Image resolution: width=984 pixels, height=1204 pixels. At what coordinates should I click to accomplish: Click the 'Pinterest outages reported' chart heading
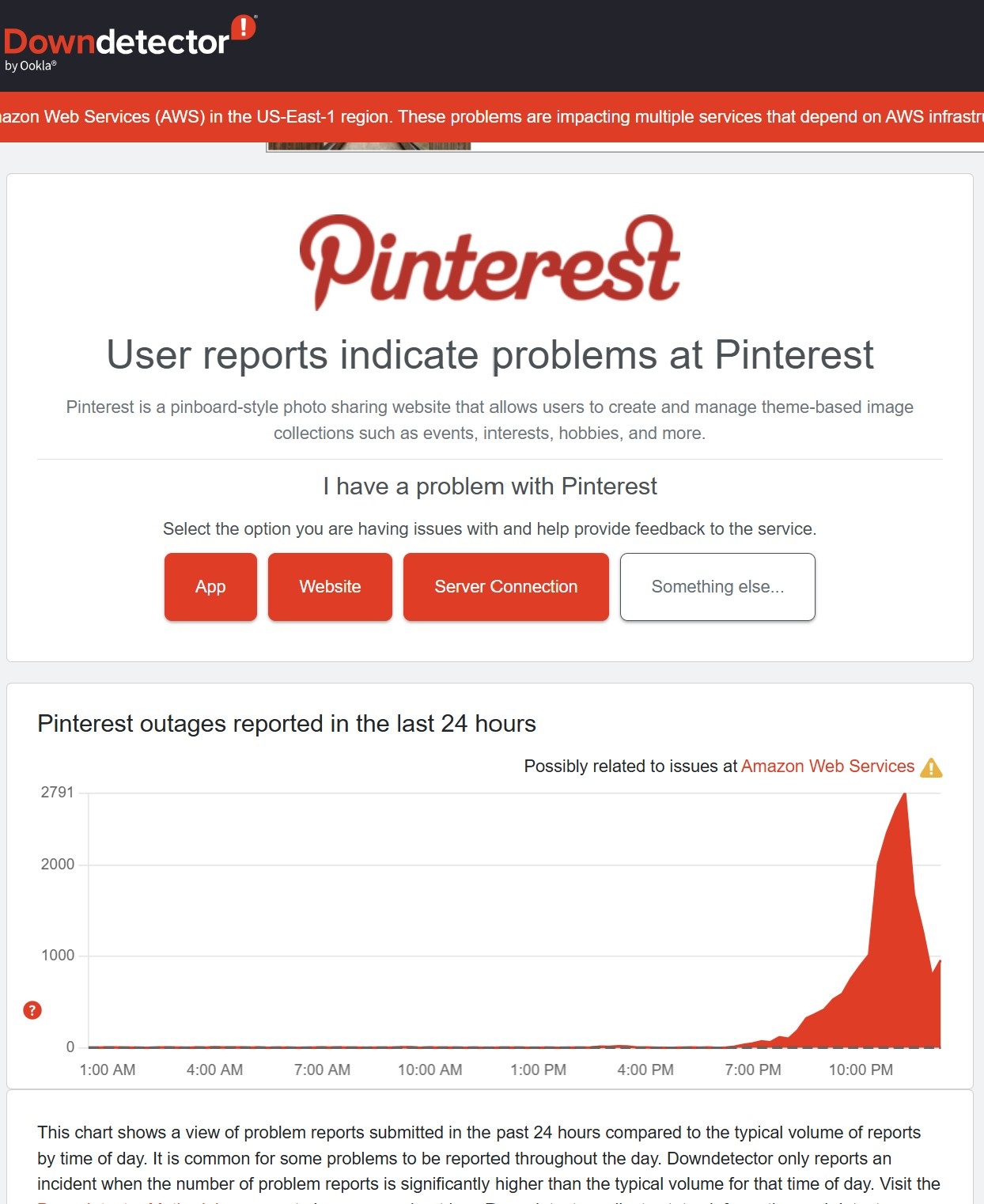[x=287, y=723]
